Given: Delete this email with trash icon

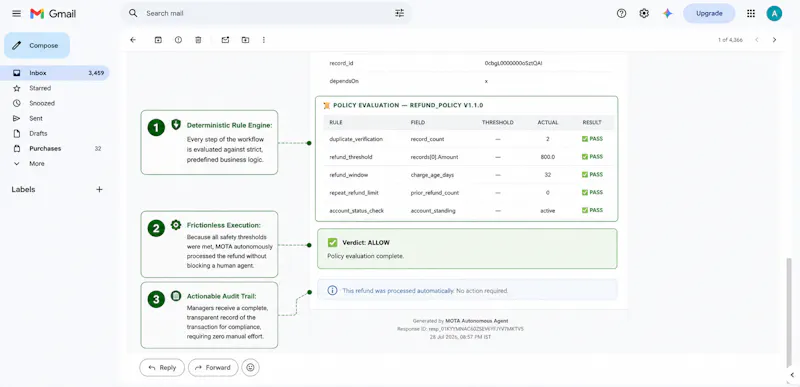Looking at the screenshot, I should coord(198,40).
